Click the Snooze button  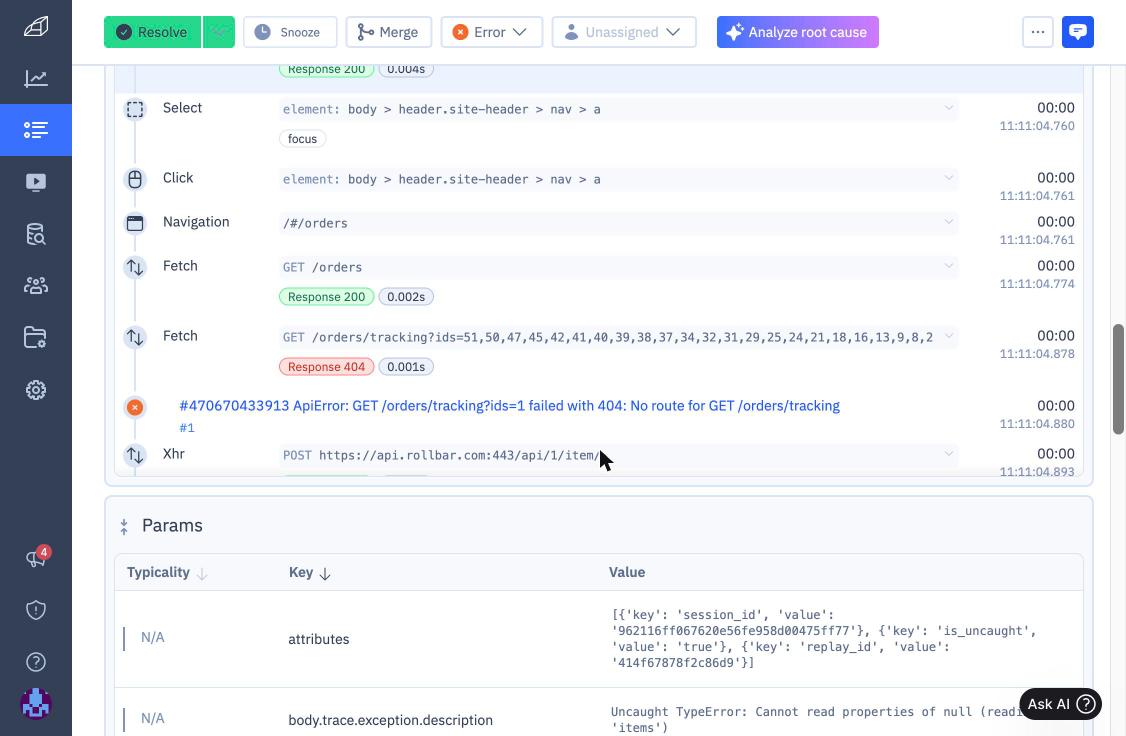pyautogui.click(x=290, y=32)
